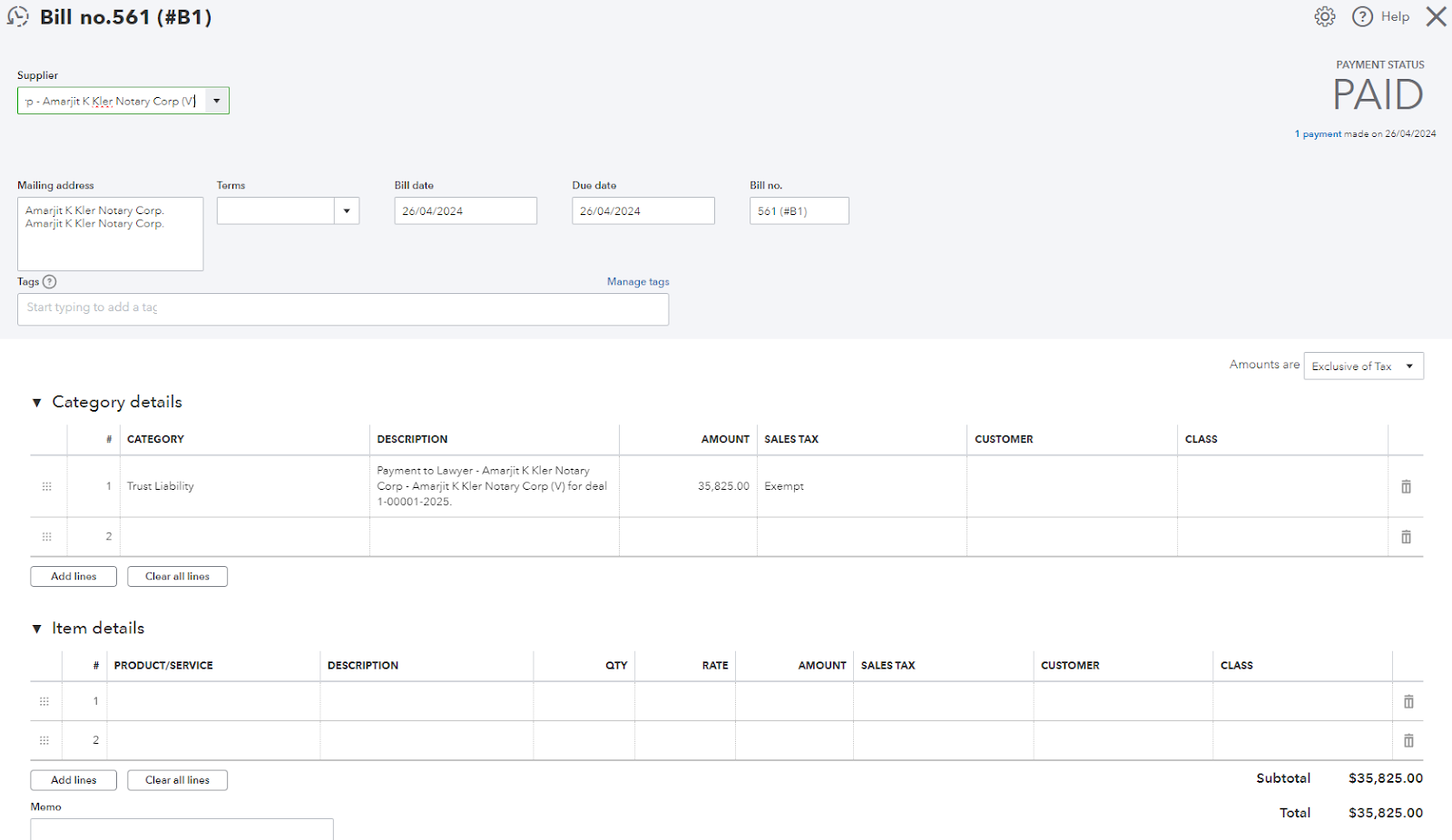Delete category line 1 with trash icon

click(1406, 486)
